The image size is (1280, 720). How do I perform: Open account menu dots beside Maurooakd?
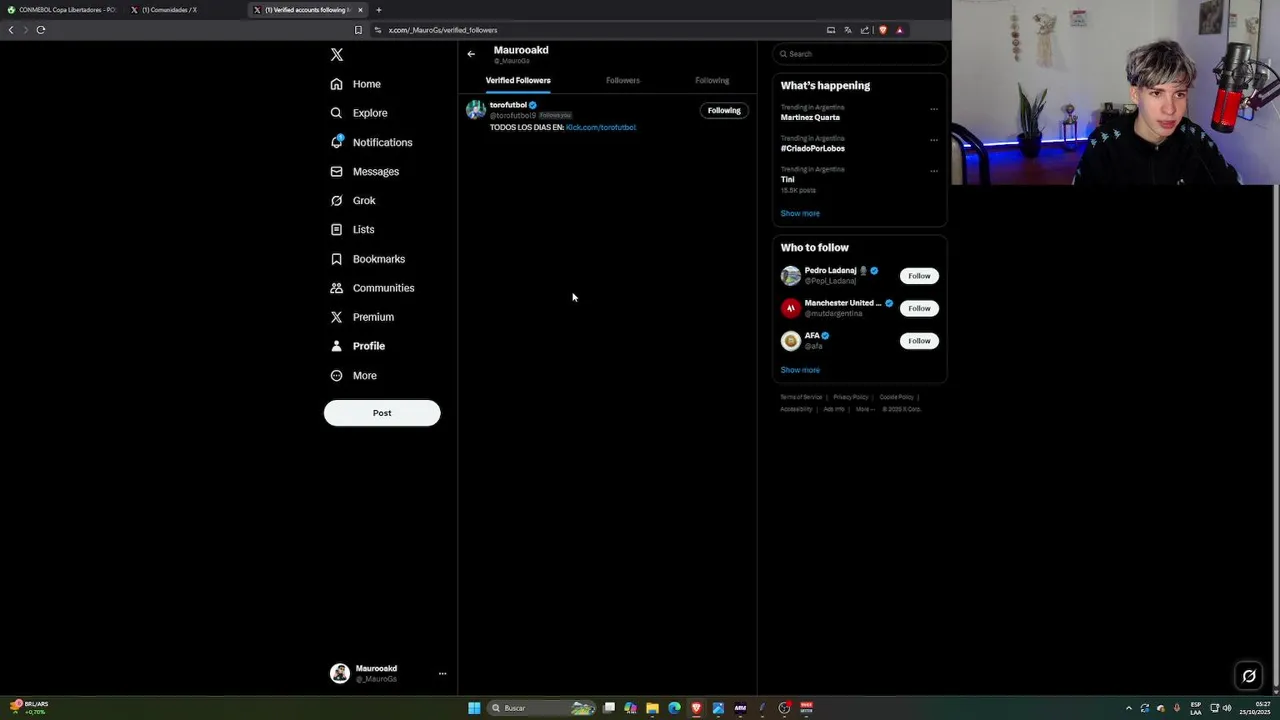coord(442,674)
